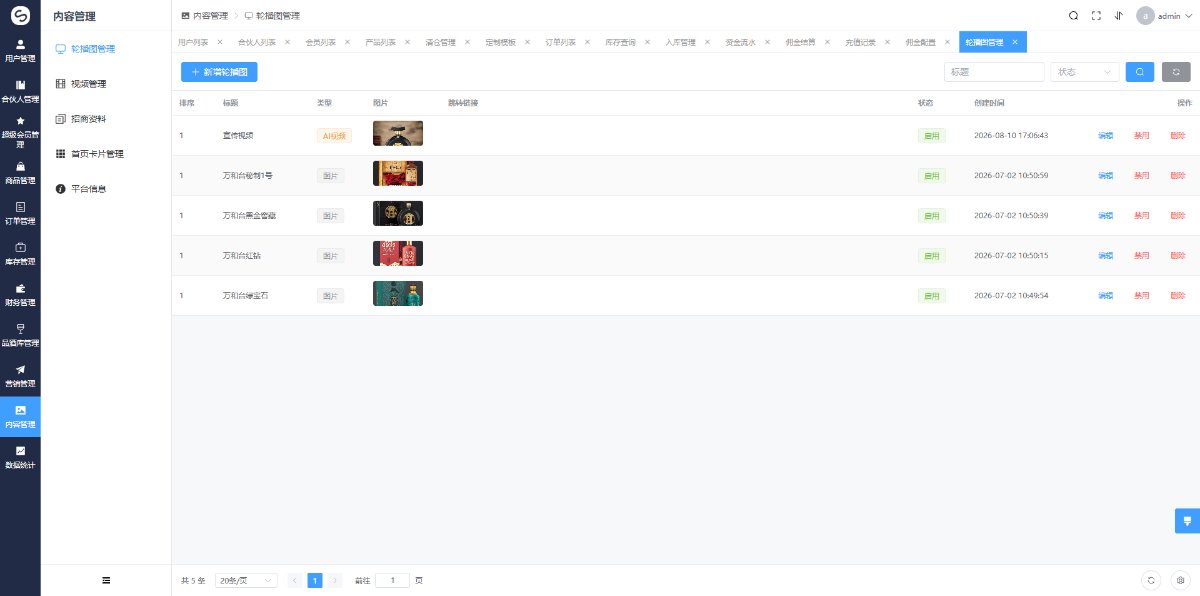Screen dimensions: 1200x596
Task: Open 数据统计 in the dark sidebar
Action: (20, 458)
